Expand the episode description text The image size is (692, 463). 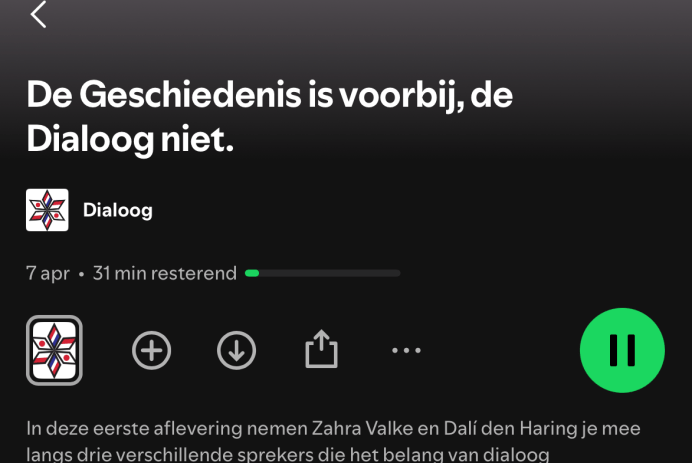coord(333,441)
